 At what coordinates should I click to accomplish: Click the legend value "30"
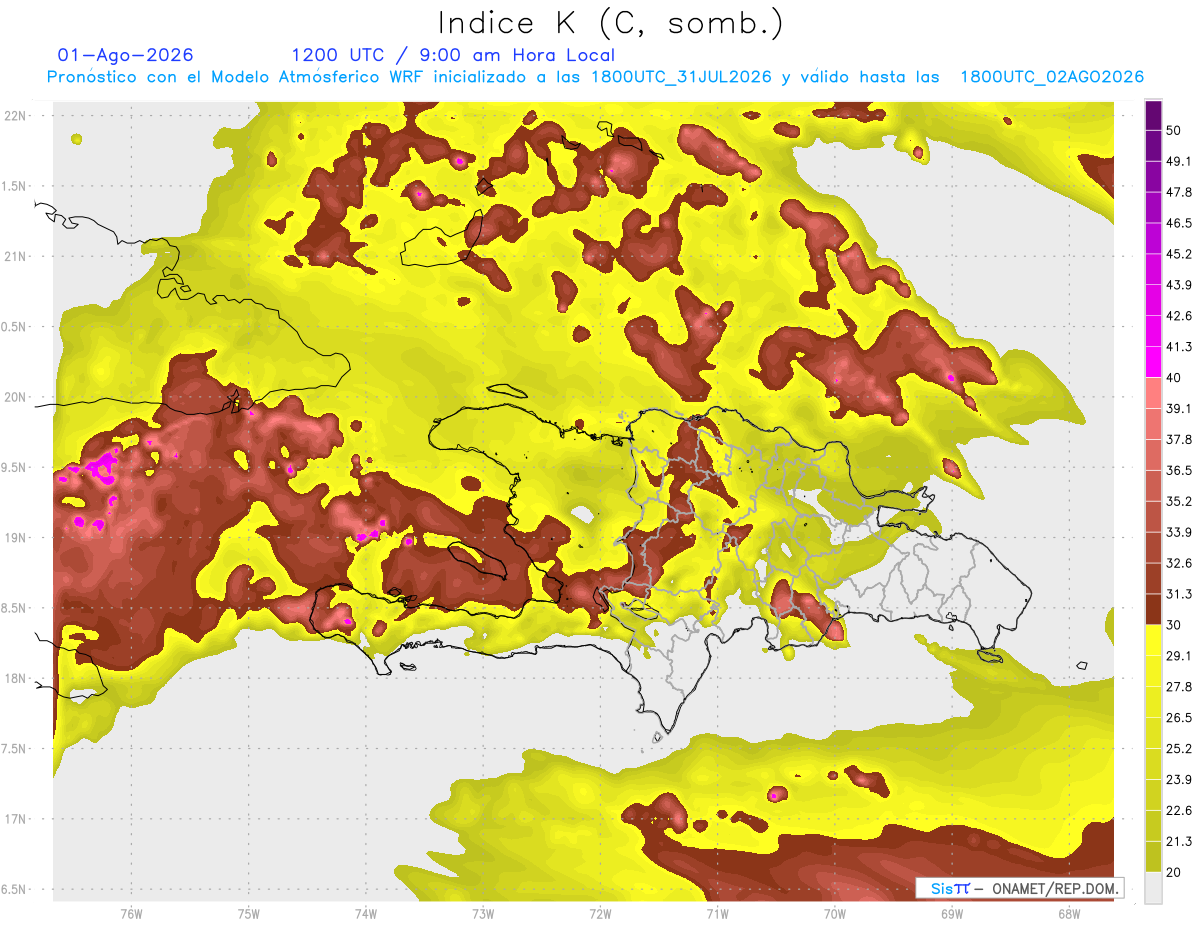point(1175,625)
